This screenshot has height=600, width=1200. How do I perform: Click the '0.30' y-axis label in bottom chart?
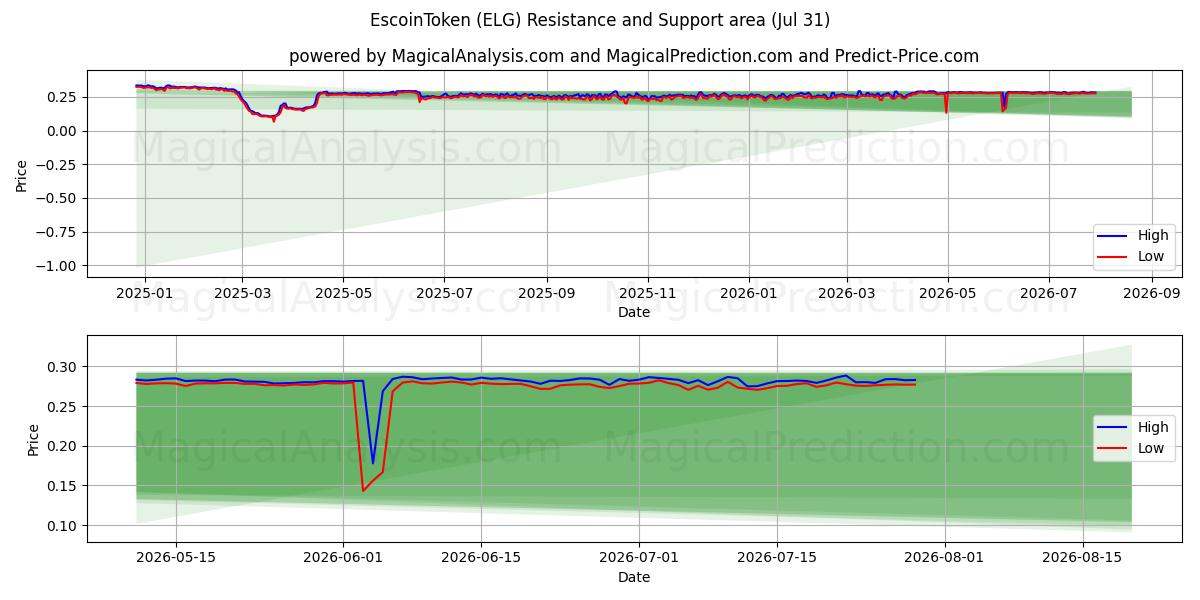64,367
